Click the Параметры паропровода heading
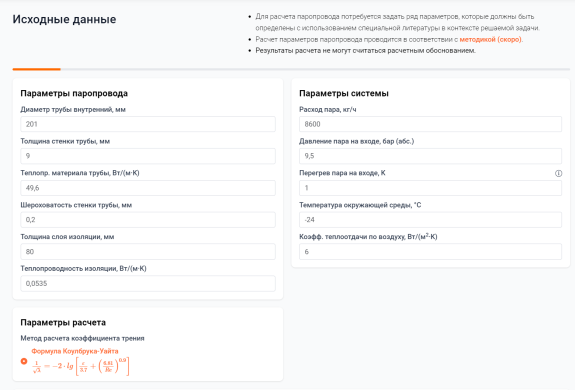 point(74,93)
